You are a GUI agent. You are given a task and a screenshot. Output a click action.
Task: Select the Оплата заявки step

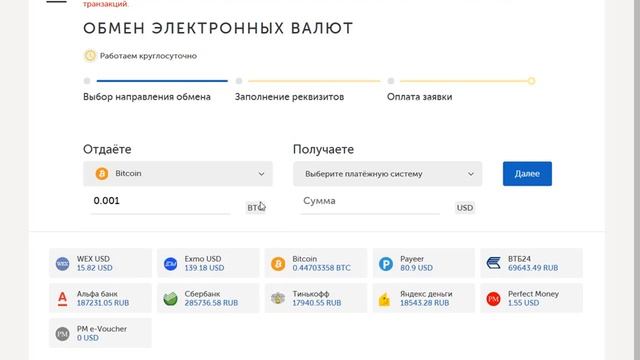click(420, 97)
